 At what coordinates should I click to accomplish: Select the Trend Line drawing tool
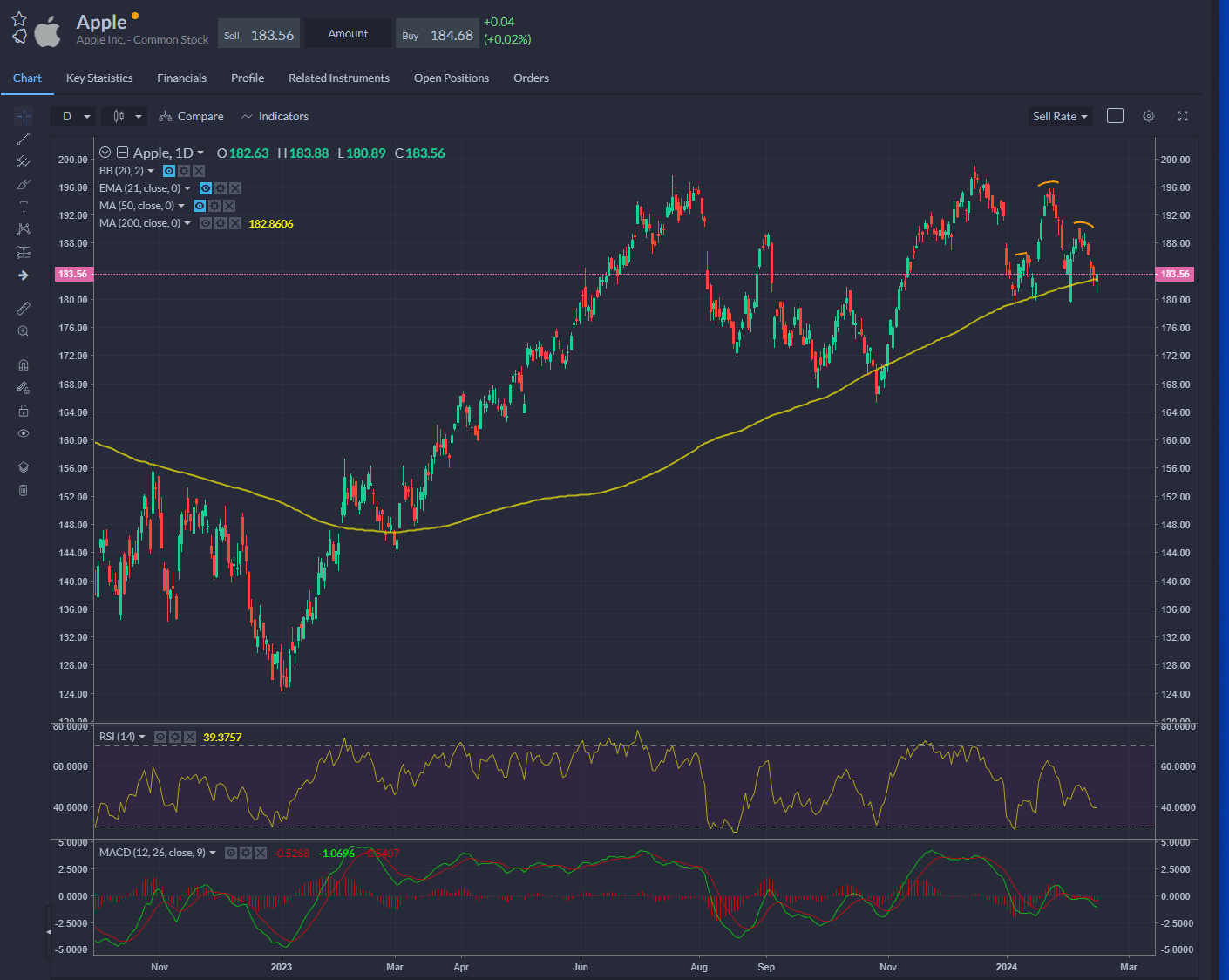[x=23, y=138]
